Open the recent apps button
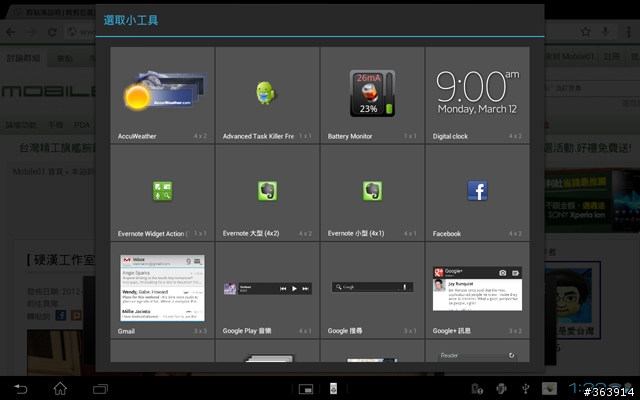 click(x=100, y=389)
